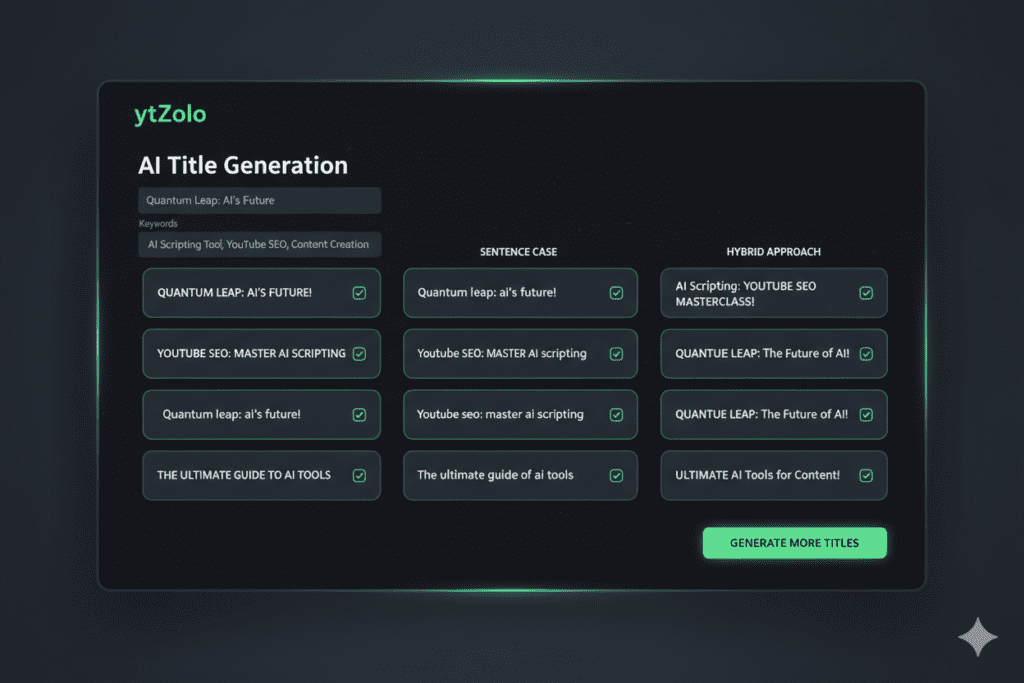Viewport: 1024px width, 683px height.
Task: Click into the Keywords input field
Action: (259, 245)
